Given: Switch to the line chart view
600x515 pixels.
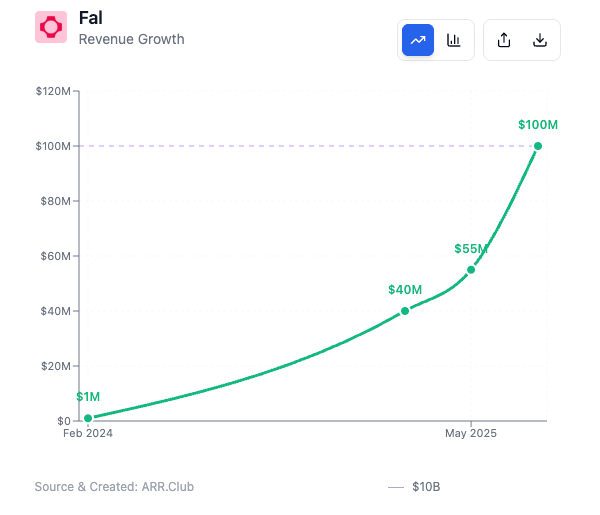Looking at the screenshot, I should coord(418,40).
